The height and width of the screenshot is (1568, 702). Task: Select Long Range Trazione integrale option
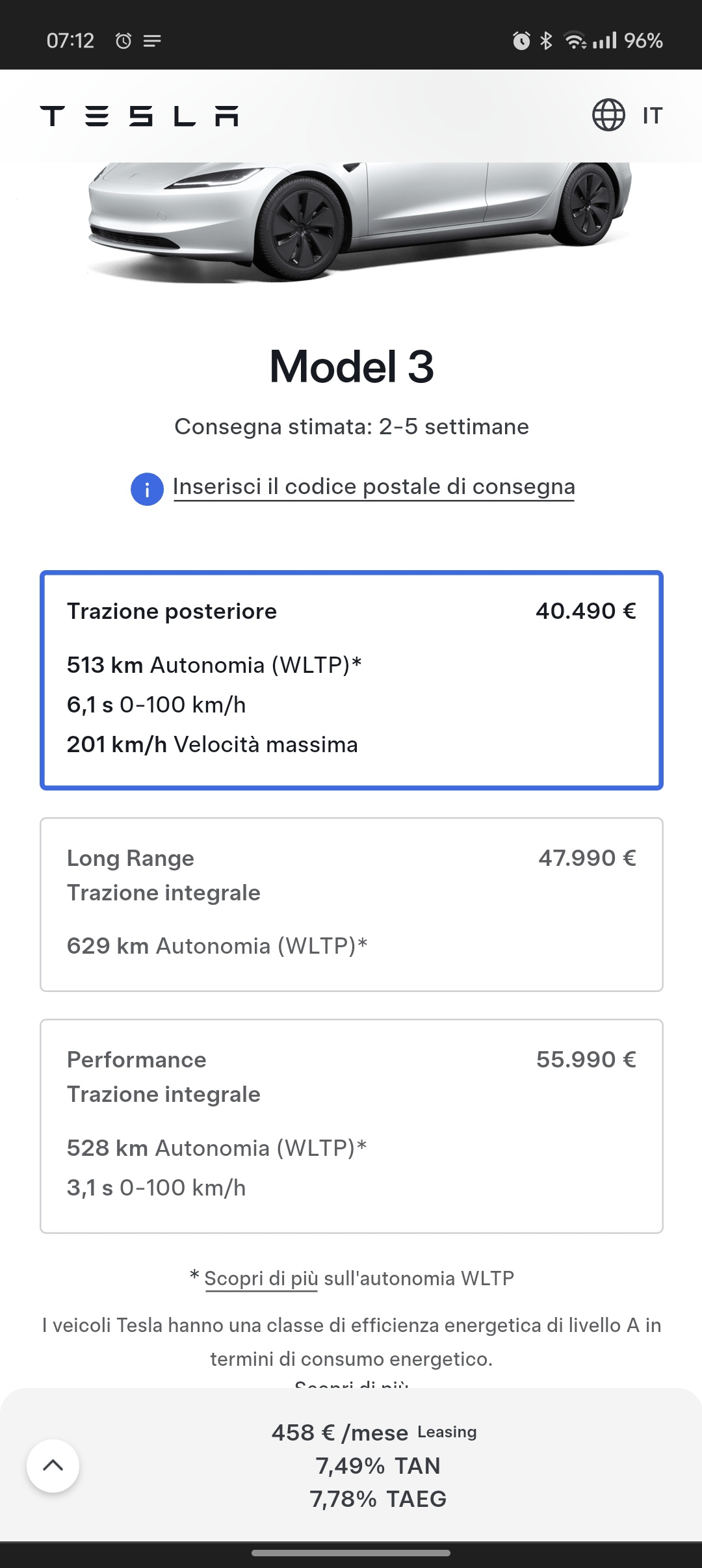tap(352, 904)
